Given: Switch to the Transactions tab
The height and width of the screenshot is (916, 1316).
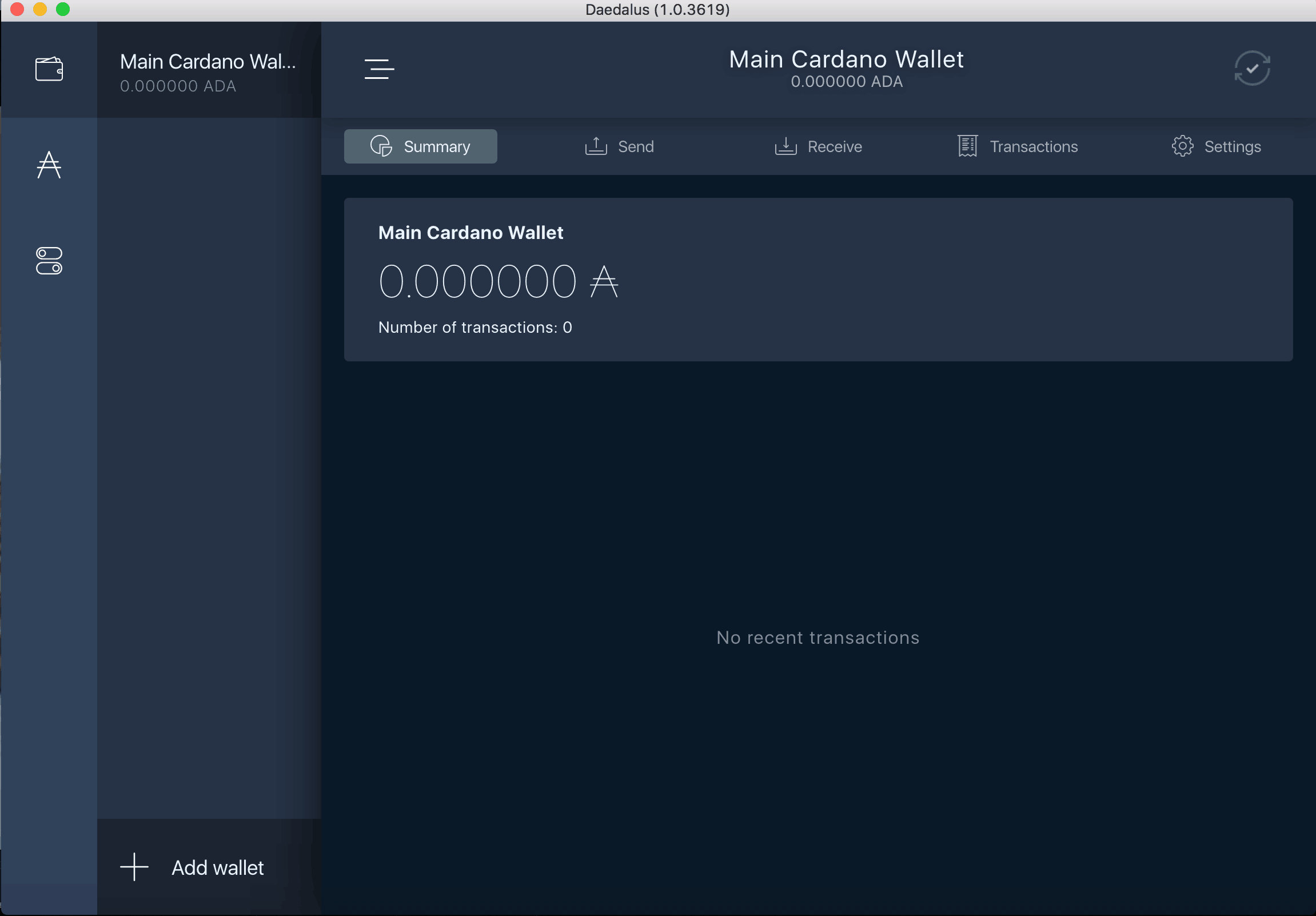Looking at the screenshot, I should click(x=1016, y=146).
